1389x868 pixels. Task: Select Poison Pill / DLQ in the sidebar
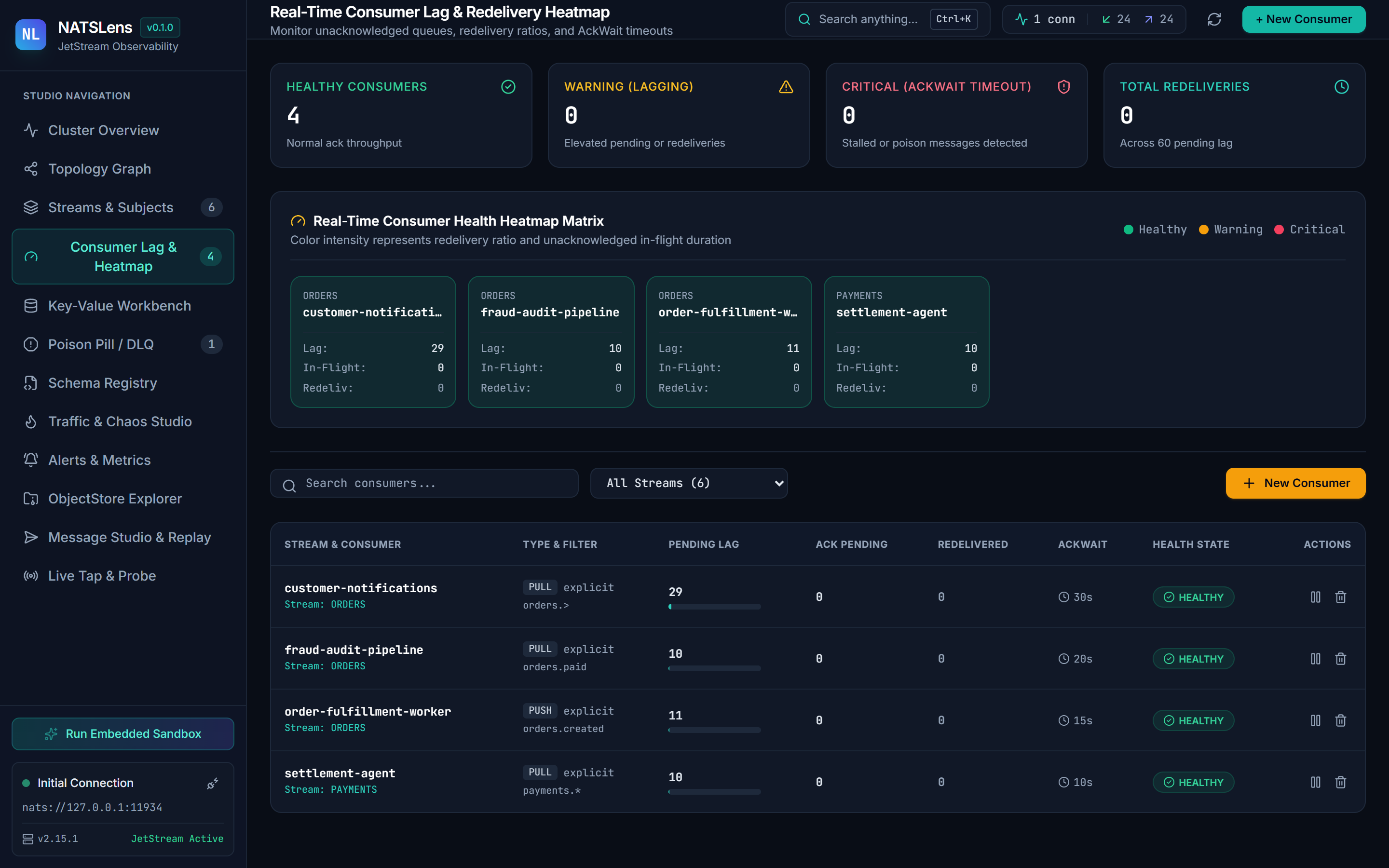[123, 344]
